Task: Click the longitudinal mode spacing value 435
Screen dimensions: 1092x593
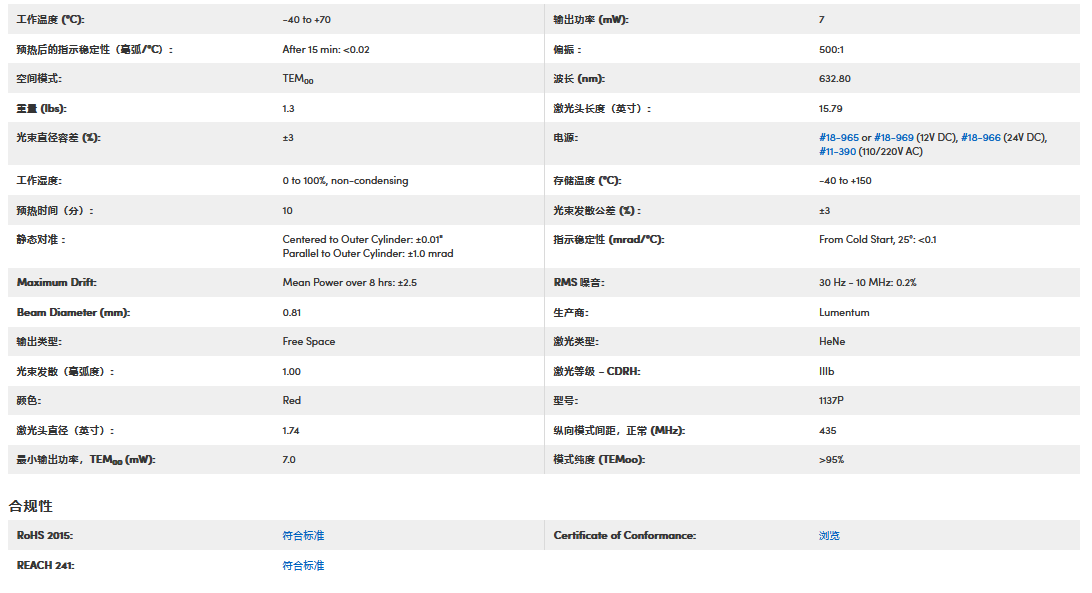Action: [827, 431]
